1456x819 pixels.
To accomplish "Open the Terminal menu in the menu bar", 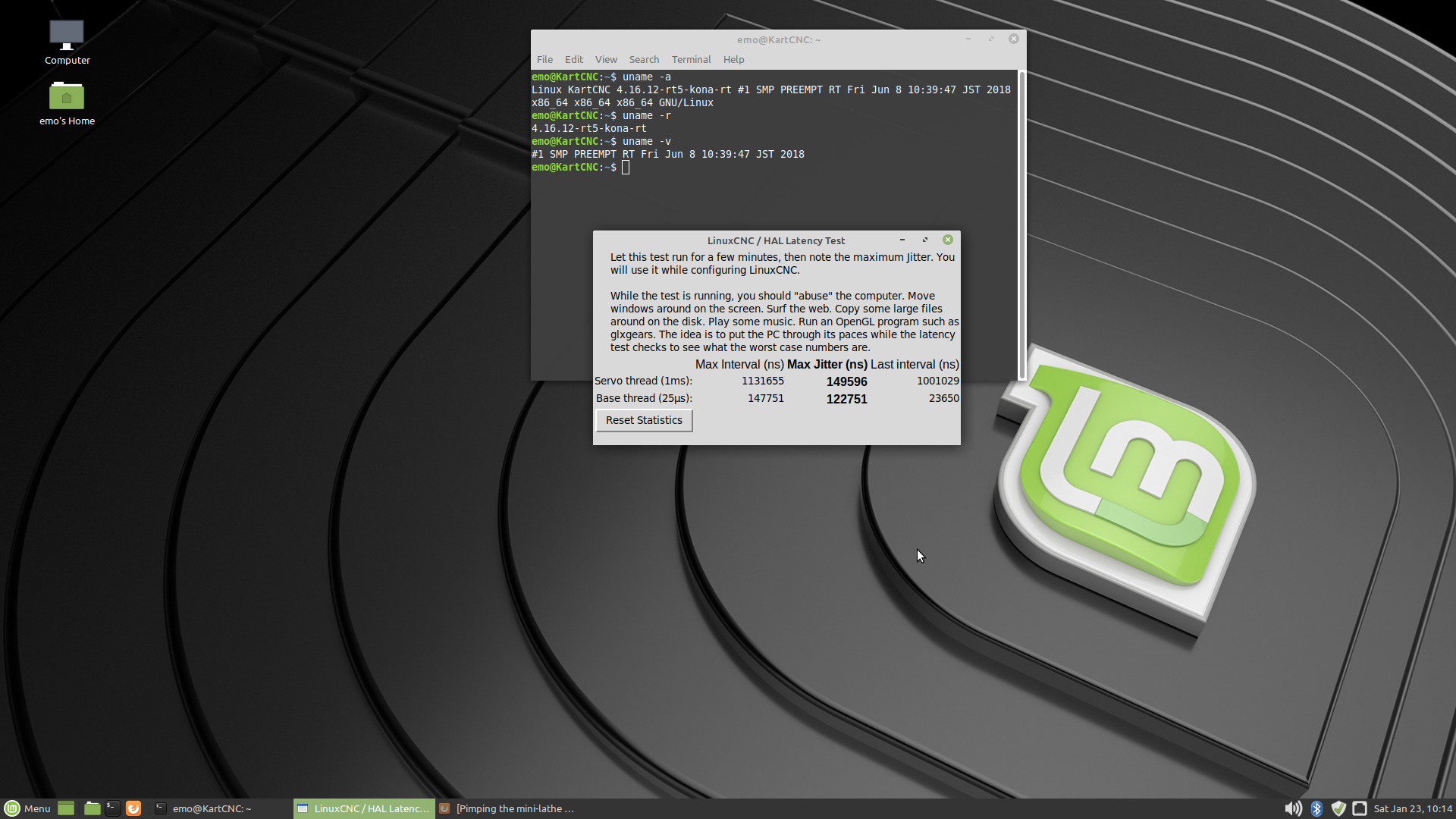I will pos(691,59).
